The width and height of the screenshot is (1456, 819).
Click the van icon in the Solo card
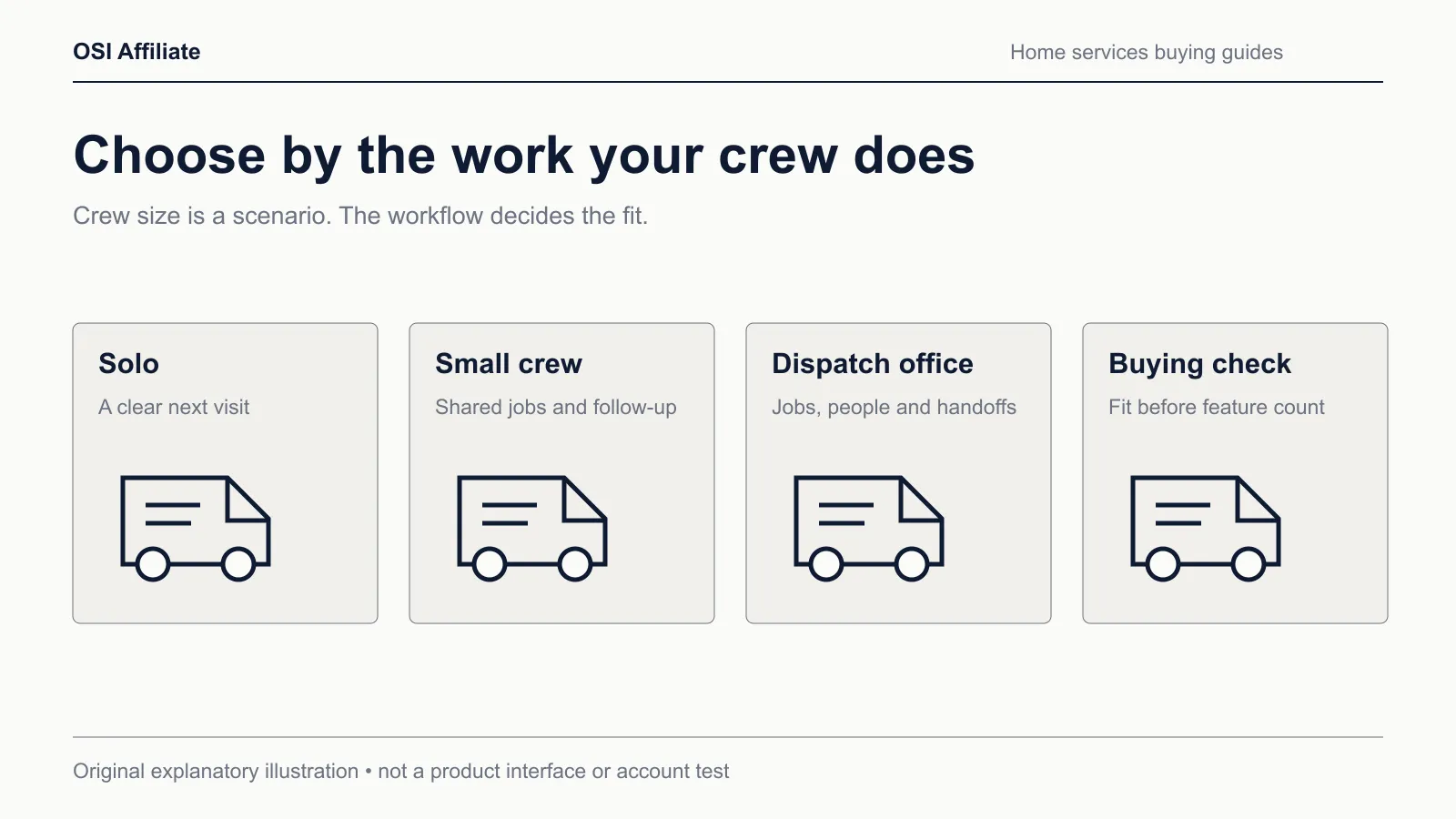click(x=196, y=528)
